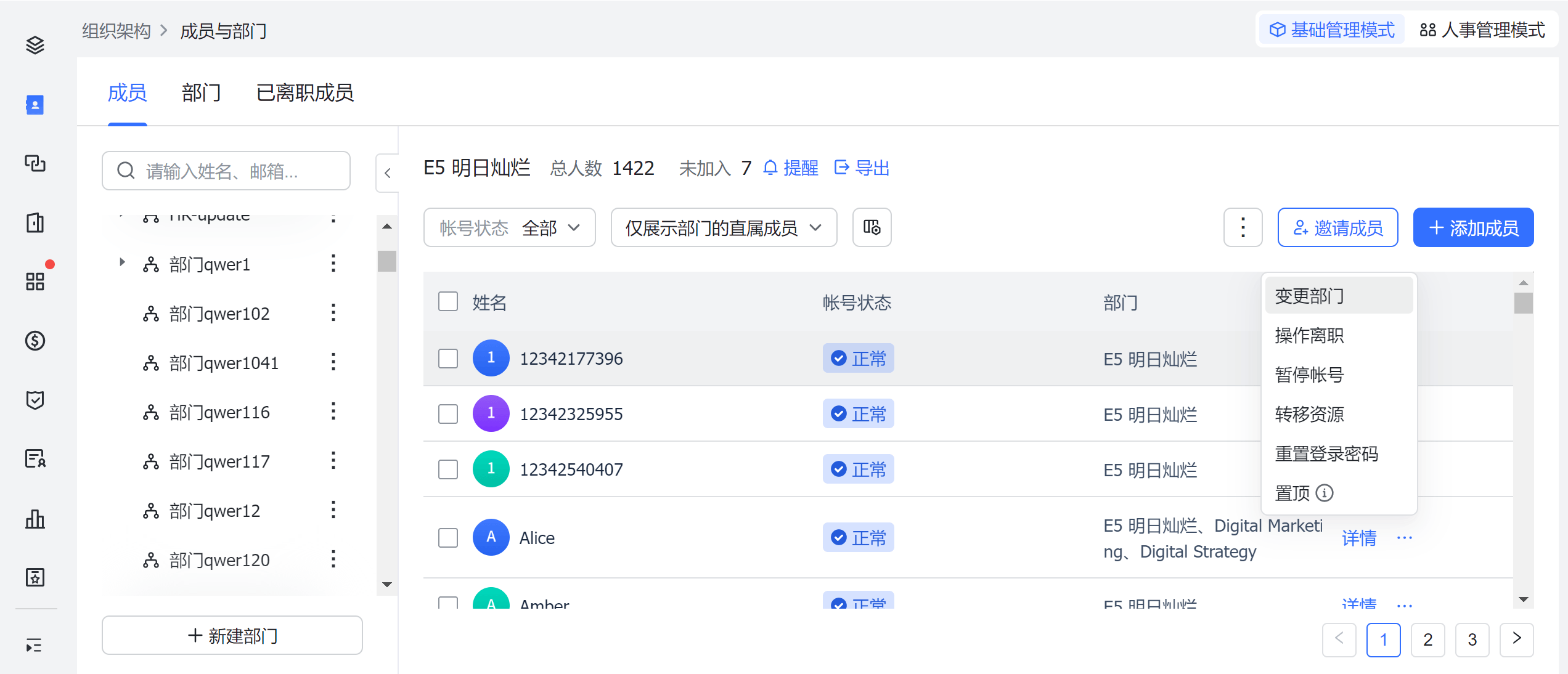Open more options for 部门qwer102
The image size is (1568, 674).
pos(333,313)
